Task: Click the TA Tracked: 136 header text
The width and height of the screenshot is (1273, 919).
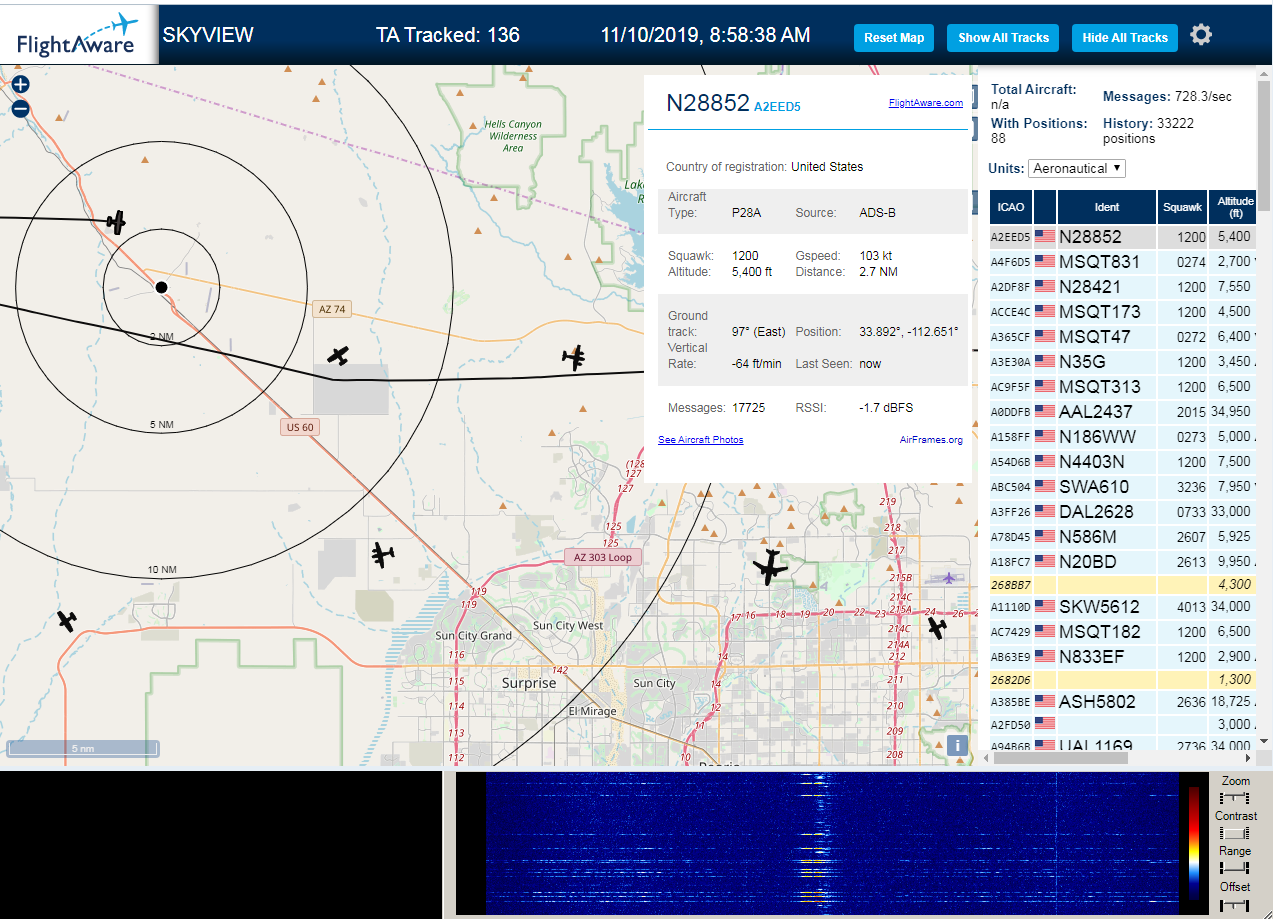Action: point(448,35)
